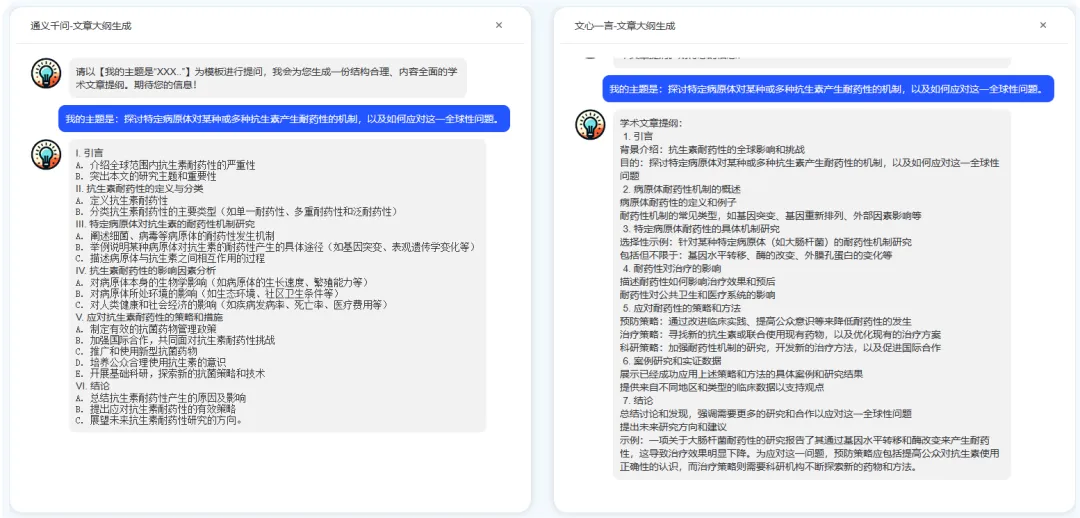Click line 描述病原体与抗生素之间相互作用的过程

(170, 259)
